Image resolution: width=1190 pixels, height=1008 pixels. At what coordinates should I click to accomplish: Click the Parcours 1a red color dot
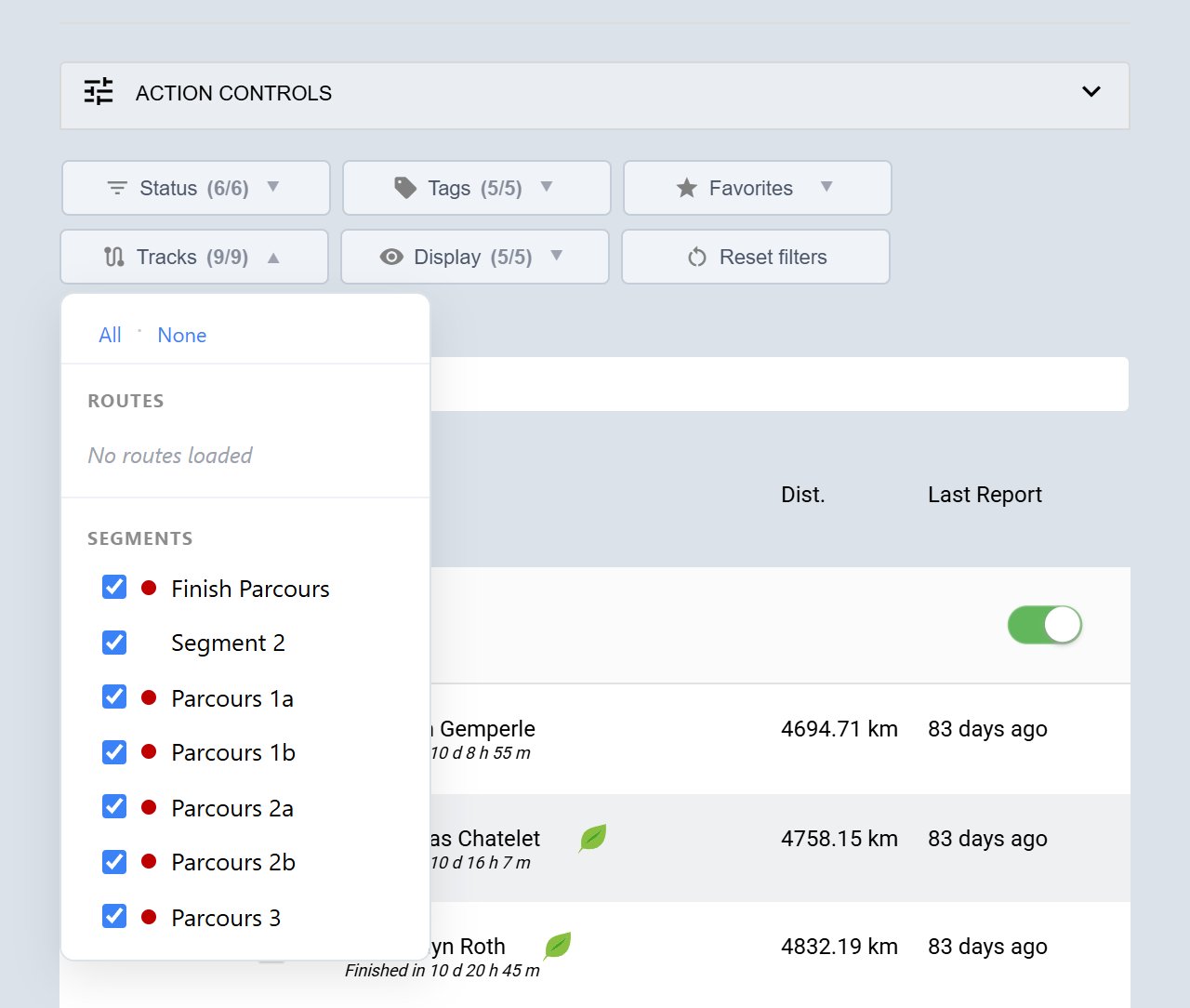pos(149,697)
